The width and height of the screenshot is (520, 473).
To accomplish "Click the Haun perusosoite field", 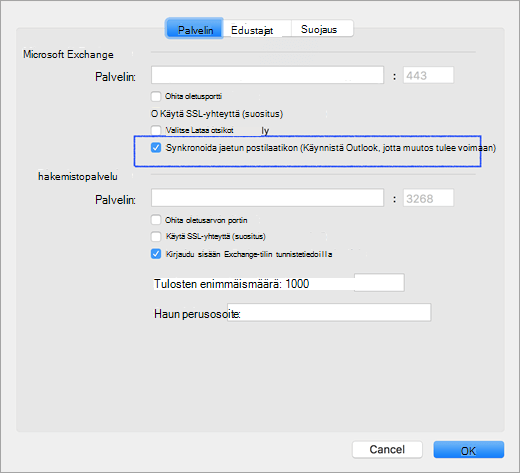I will pyautogui.click(x=329, y=312).
